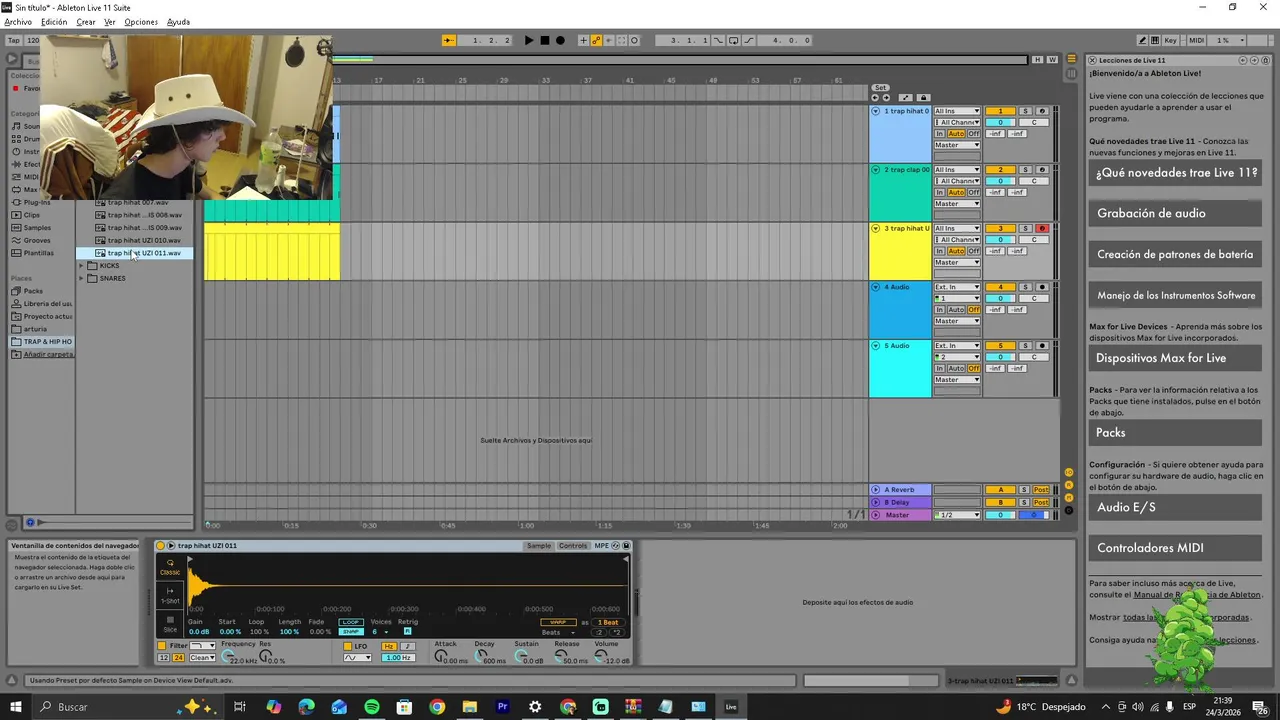Open track 1 All Ins input dropdown
This screenshot has height=720, width=1280.
coord(957,111)
